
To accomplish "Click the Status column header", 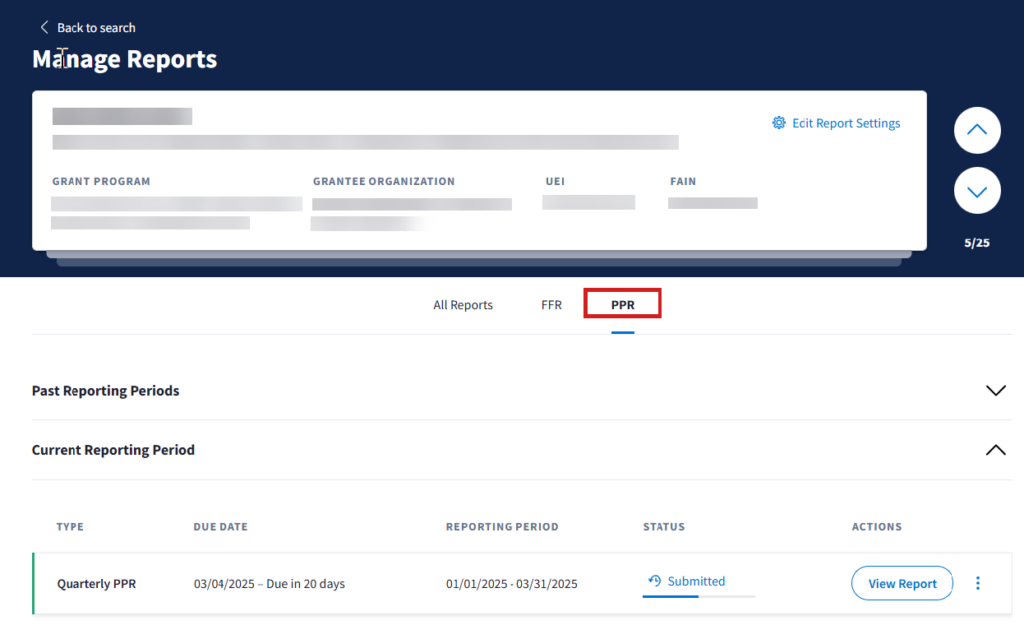I will 663,527.
